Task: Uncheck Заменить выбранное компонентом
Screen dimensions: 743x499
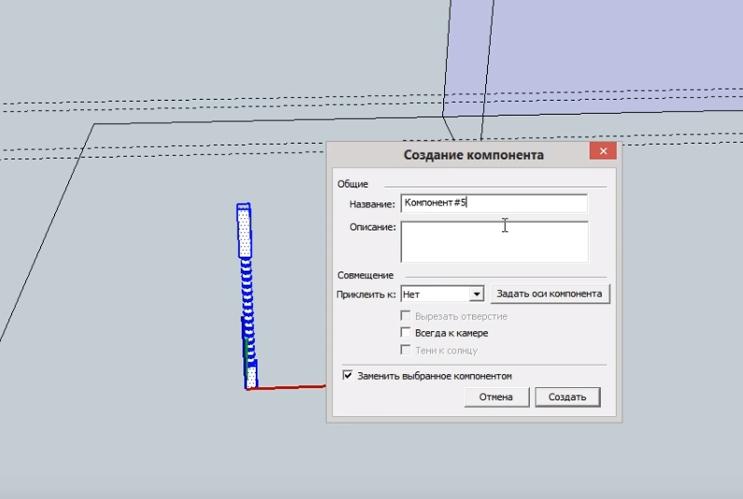Action: tap(348, 376)
